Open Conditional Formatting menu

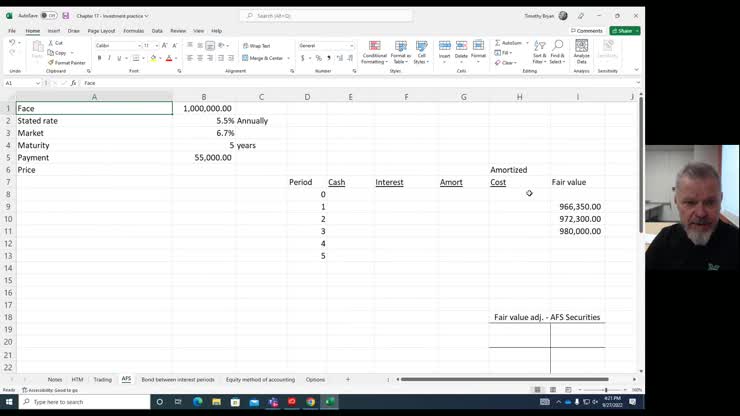tap(375, 52)
